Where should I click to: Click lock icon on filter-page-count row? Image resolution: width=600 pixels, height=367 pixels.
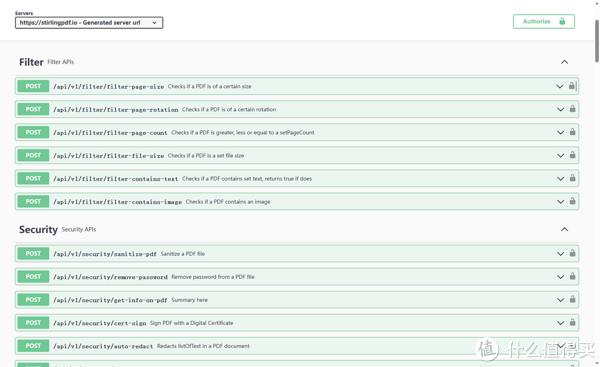[572, 132]
